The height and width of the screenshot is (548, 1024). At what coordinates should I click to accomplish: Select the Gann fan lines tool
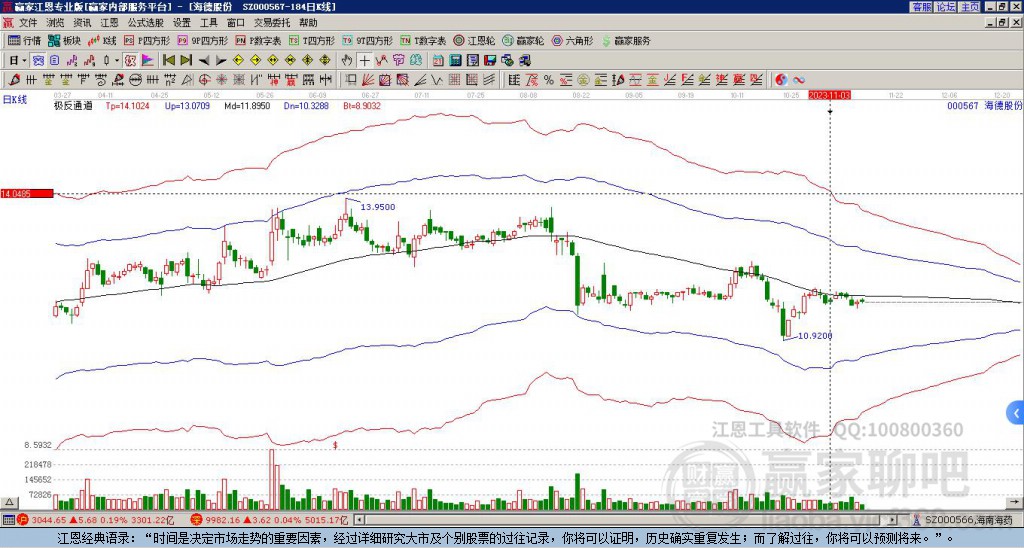click(368, 80)
